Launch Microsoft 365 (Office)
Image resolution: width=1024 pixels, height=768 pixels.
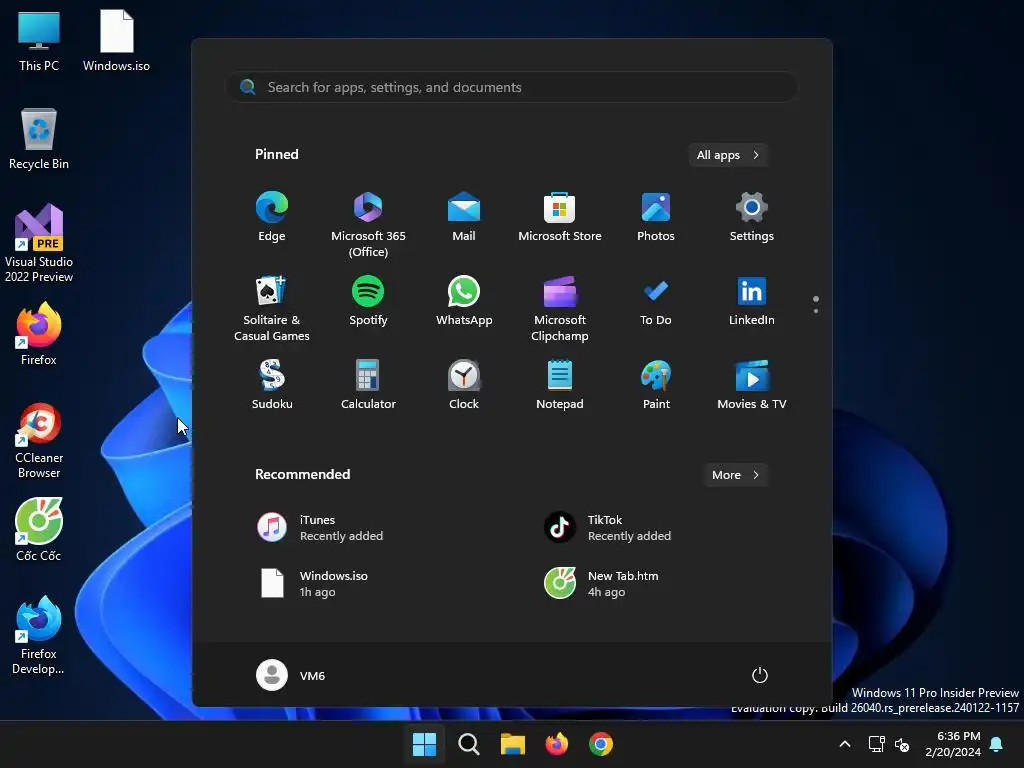[x=368, y=225]
